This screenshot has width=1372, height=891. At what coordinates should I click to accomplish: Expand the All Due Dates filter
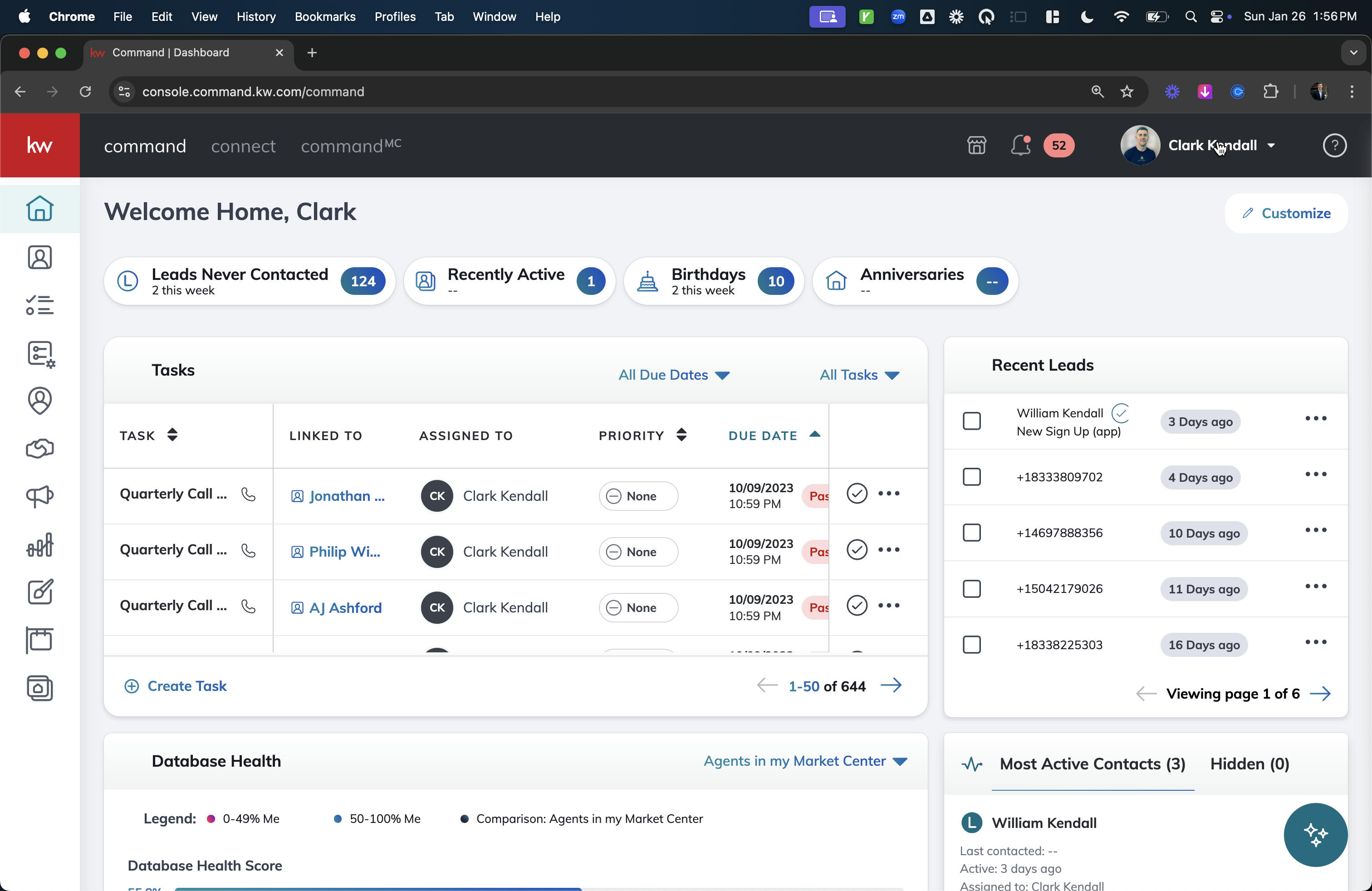tap(674, 375)
